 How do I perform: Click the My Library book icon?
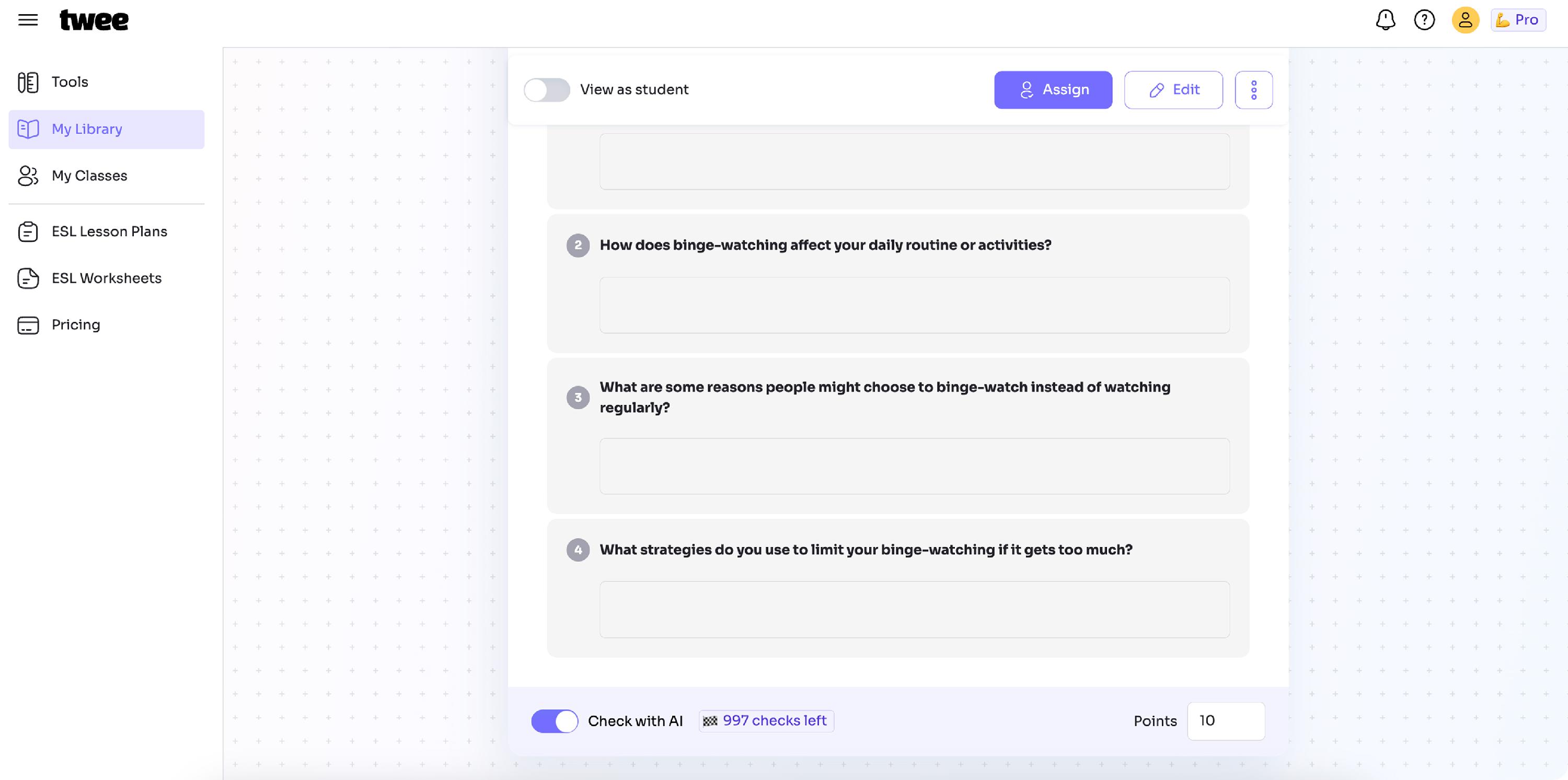click(x=28, y=129)
